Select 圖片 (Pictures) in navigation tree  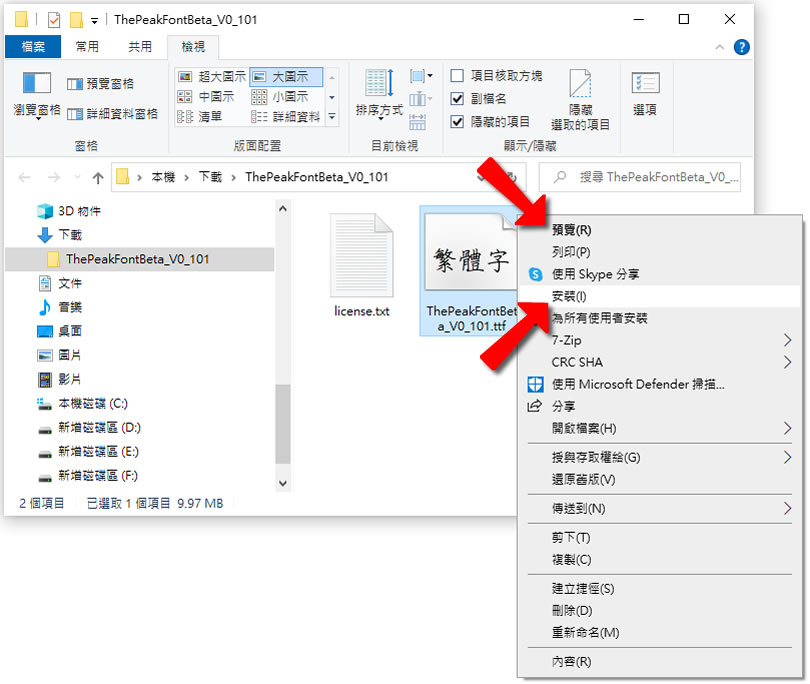60,355
